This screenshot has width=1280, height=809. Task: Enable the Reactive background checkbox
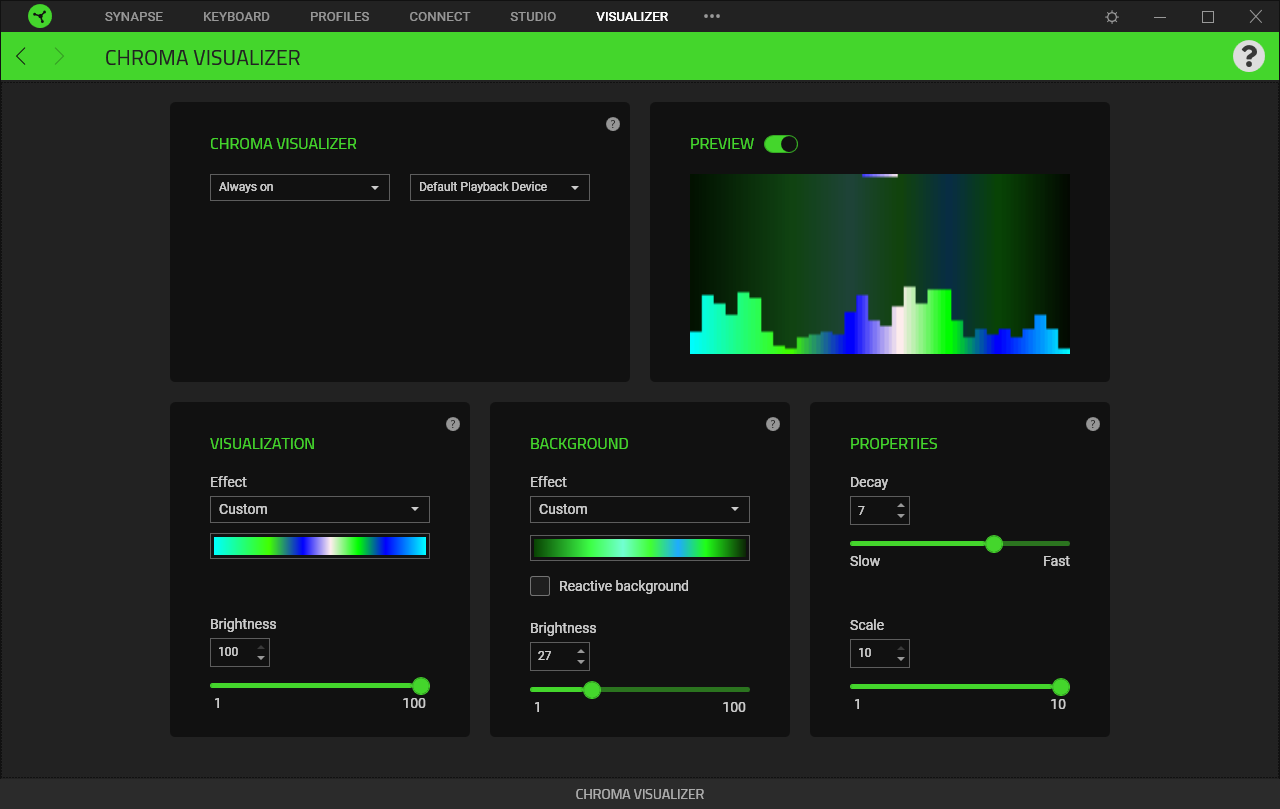click(540, 586)
